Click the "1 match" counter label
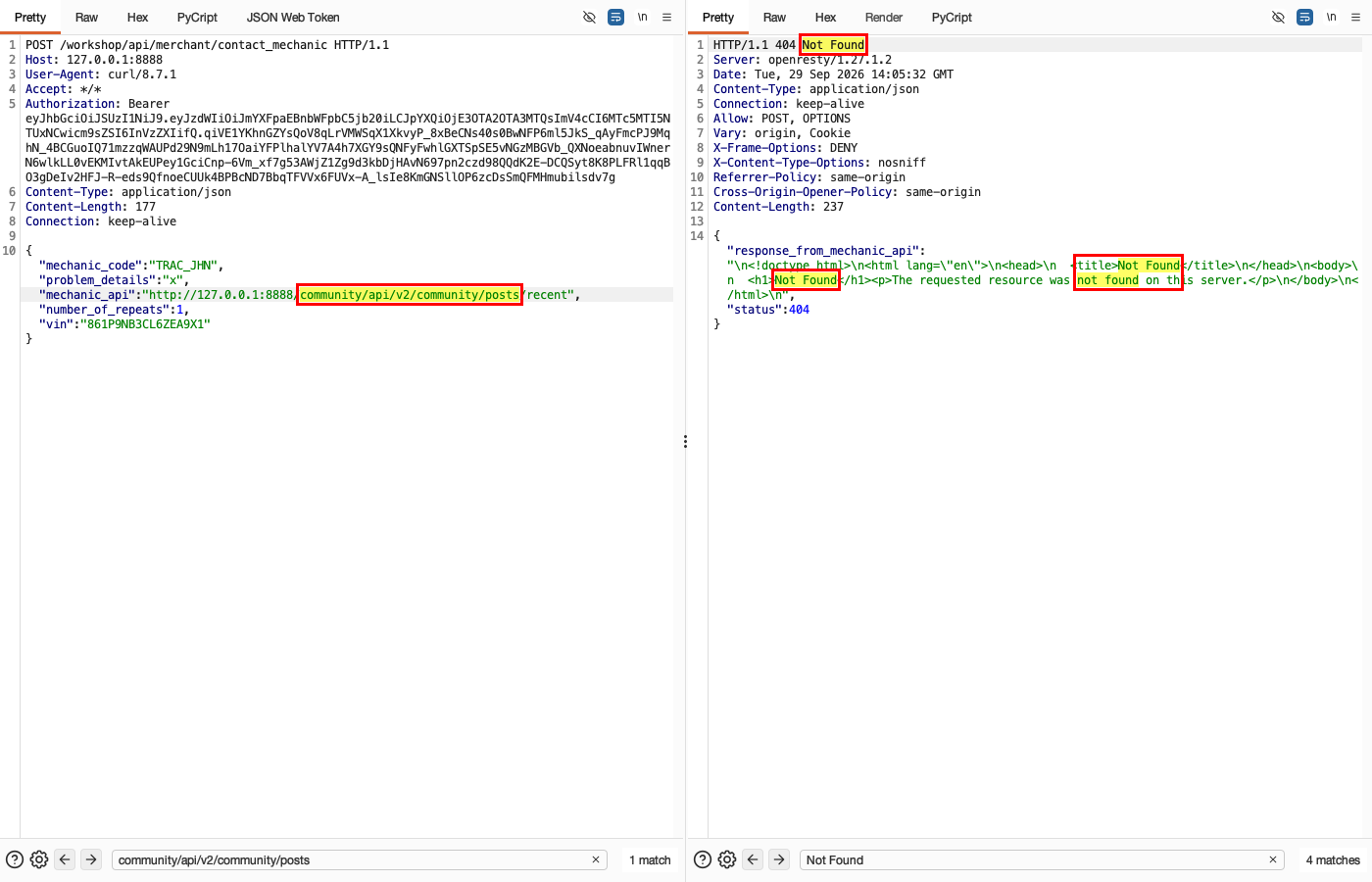Viewport: 1372px width, 882px height. pyautogui.click(x=650, y=860)
